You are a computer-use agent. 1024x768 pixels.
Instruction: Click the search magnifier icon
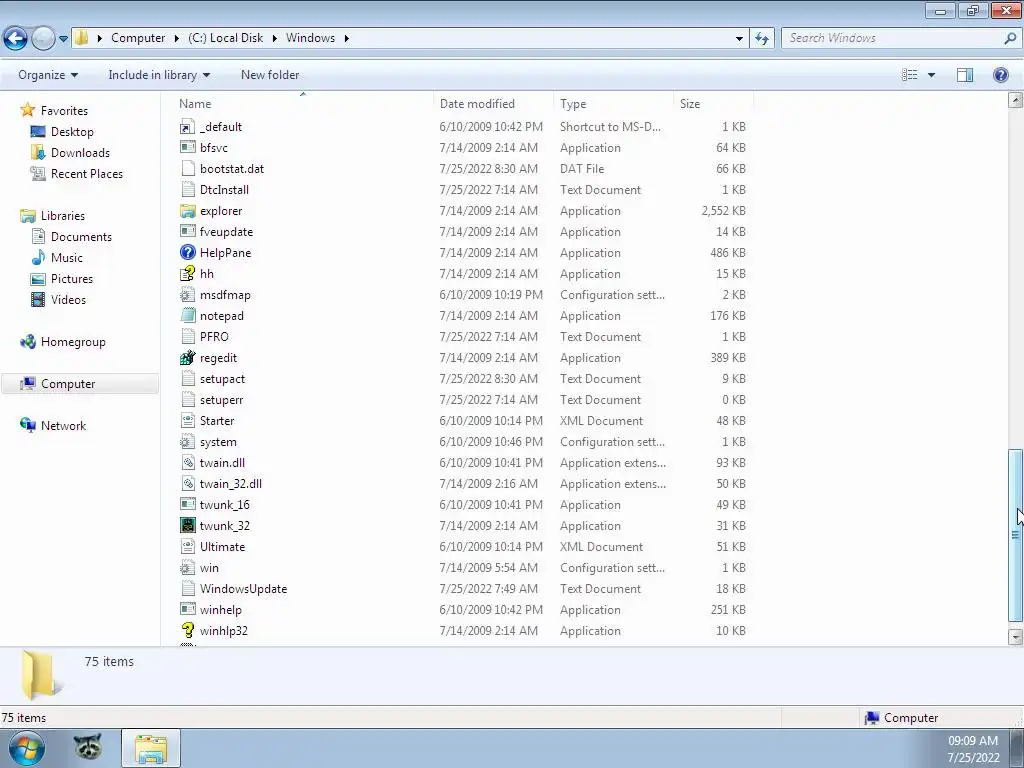[1010, 39]
